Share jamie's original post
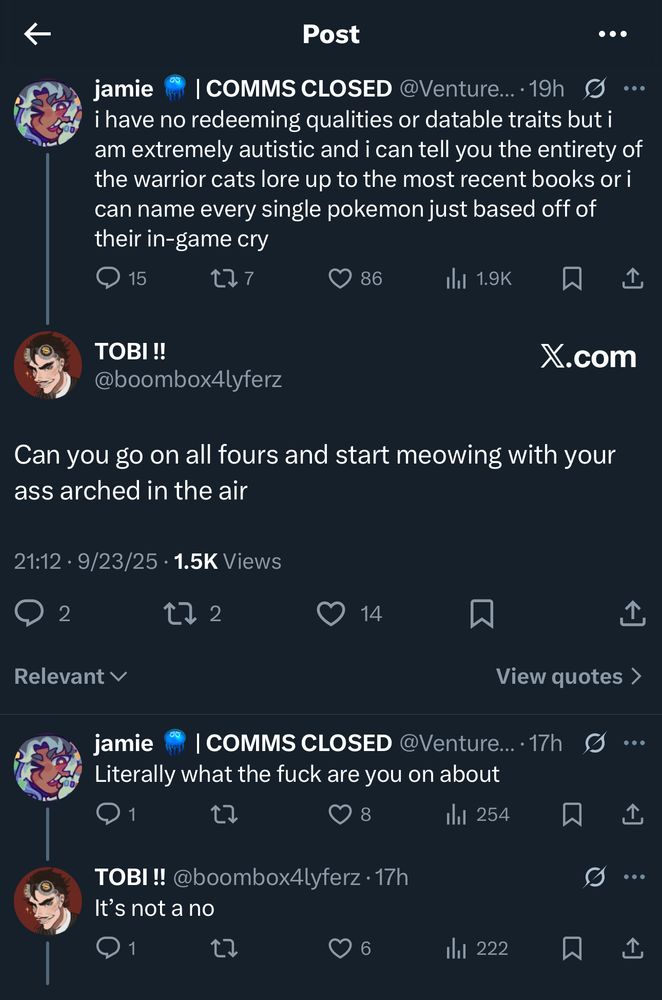 tap(632, 279)
